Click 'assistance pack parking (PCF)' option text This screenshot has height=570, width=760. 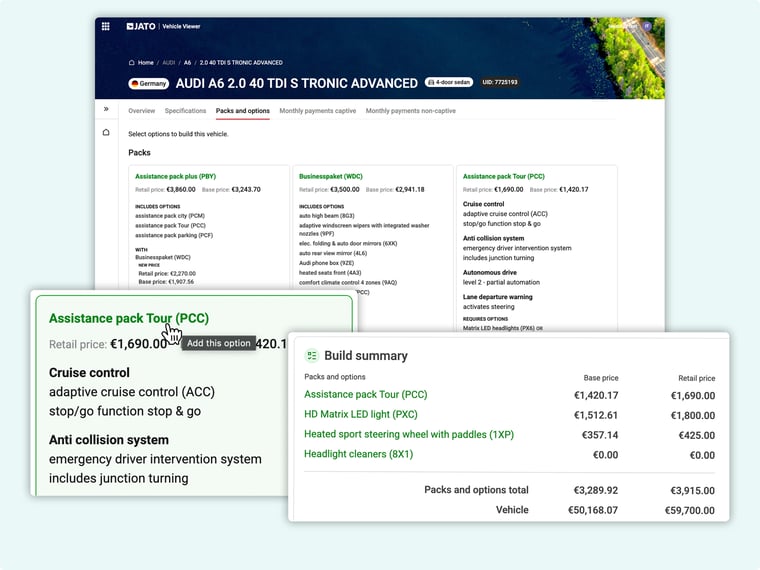[174, 235]
